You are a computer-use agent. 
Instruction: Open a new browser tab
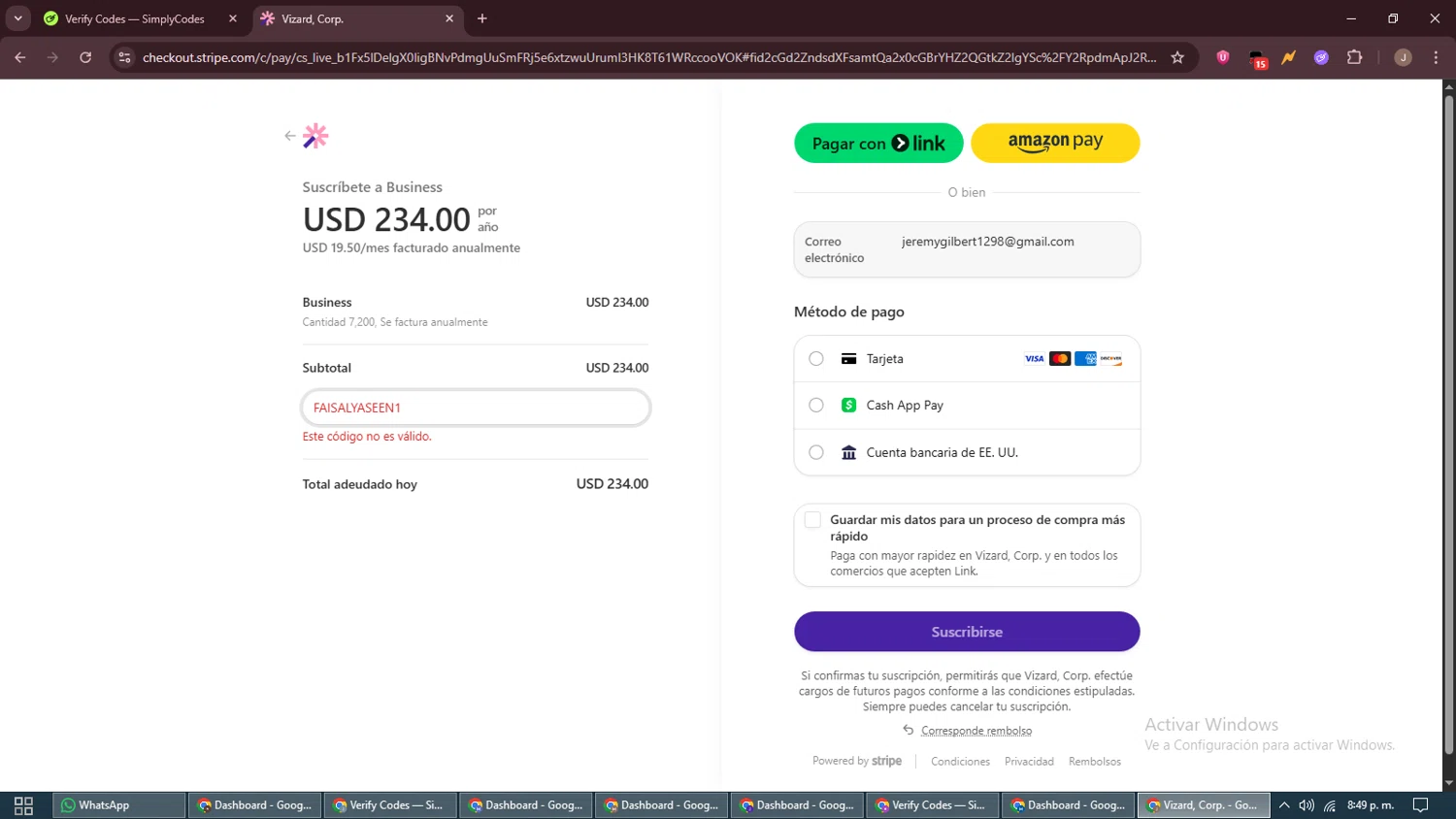click(482, 18)
